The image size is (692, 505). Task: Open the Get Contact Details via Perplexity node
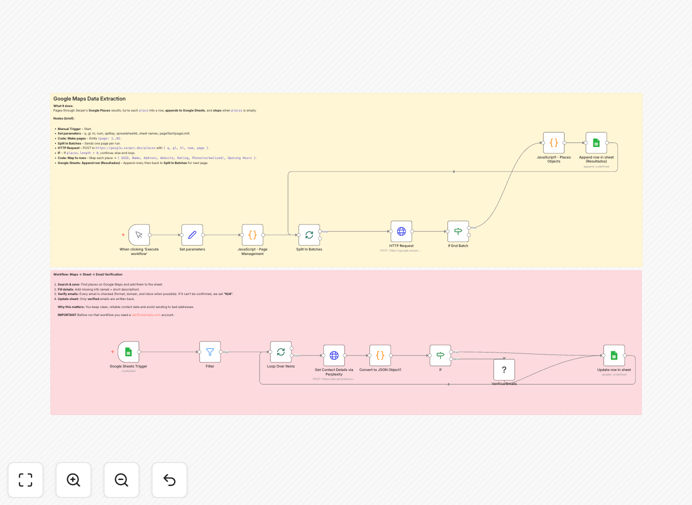point(334,355)
